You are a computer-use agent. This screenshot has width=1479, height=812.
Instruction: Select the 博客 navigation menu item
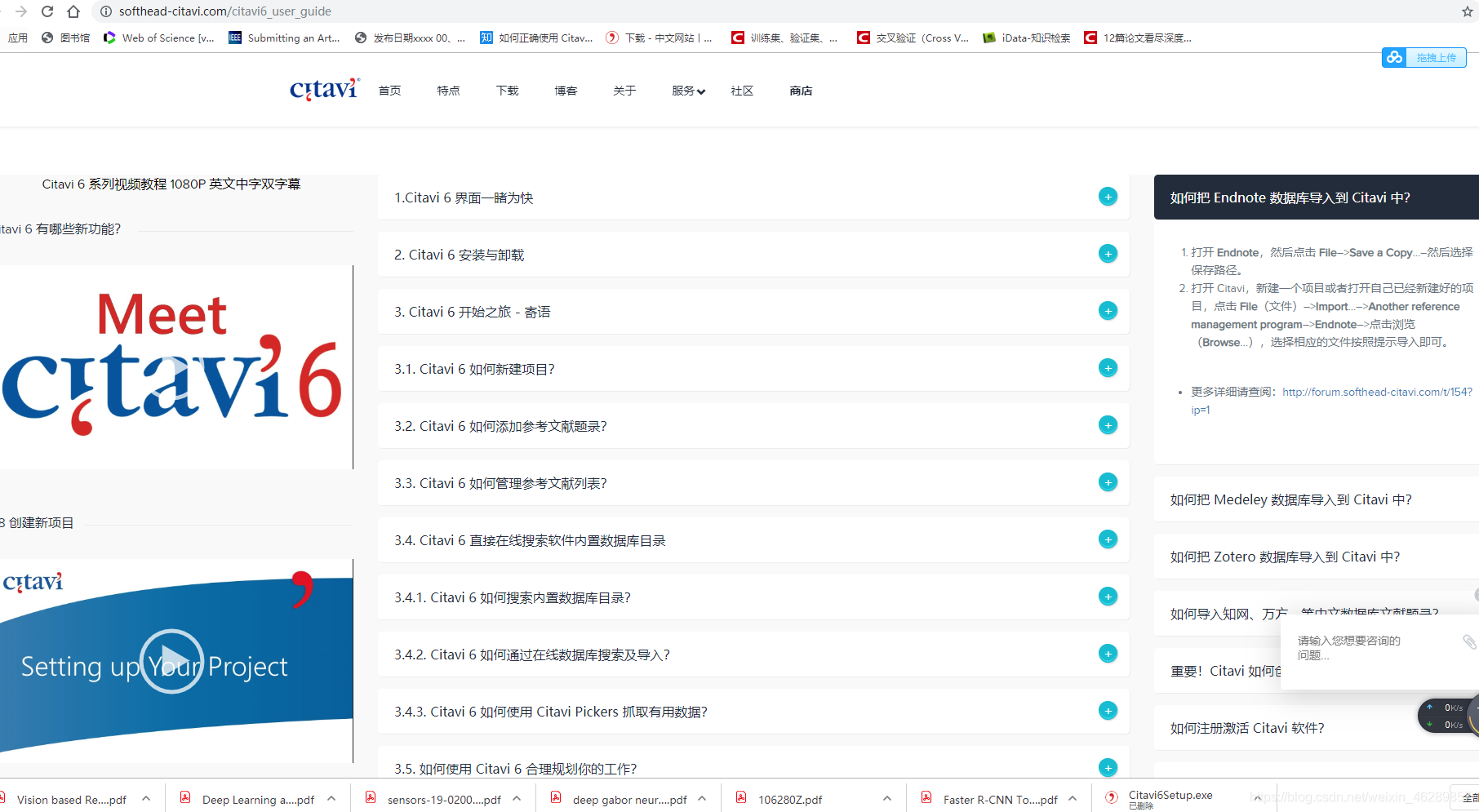coord(565,91)
